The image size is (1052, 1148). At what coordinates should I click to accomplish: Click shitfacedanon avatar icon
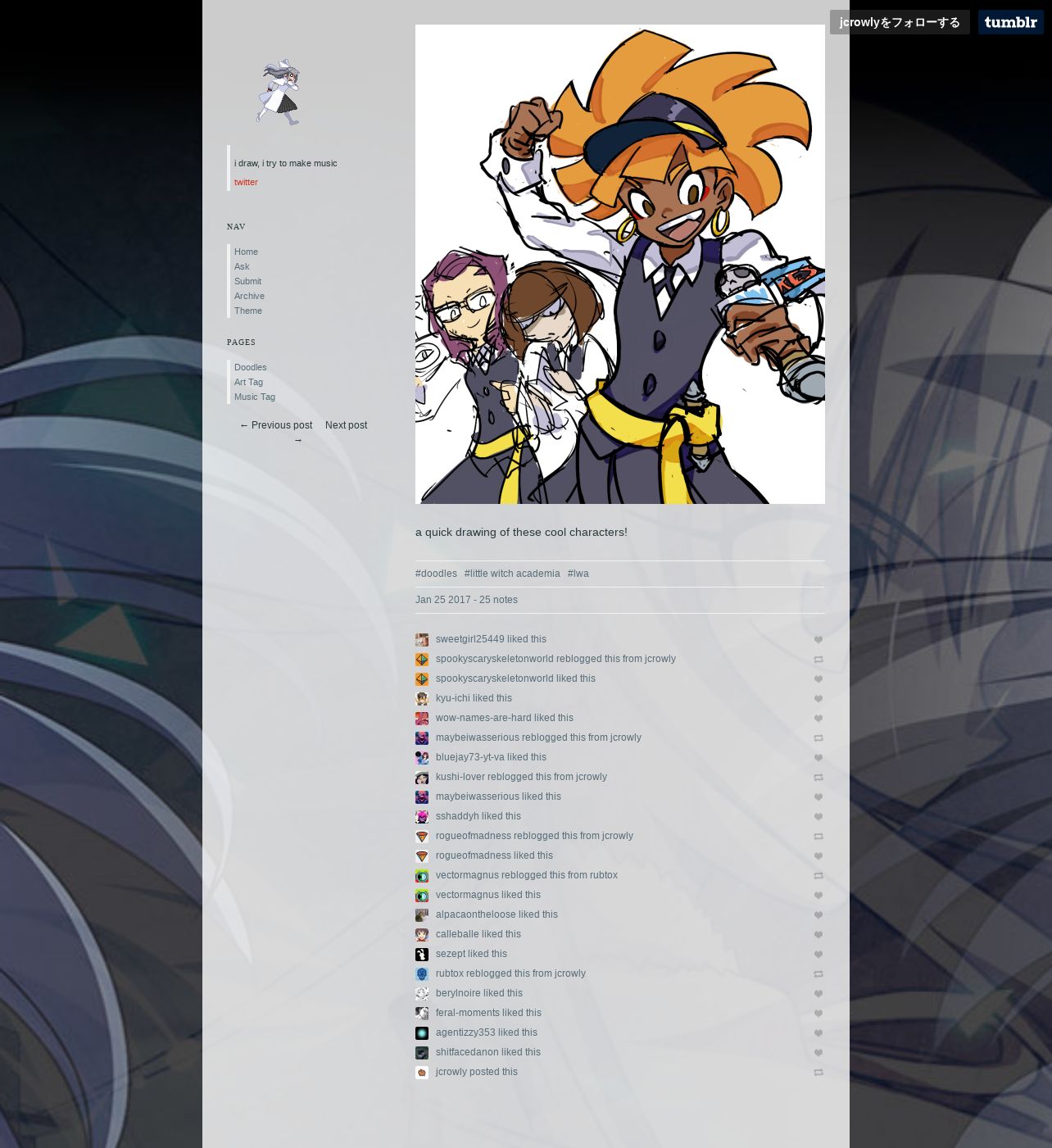pyautogui.click(x=422, y=1053)
